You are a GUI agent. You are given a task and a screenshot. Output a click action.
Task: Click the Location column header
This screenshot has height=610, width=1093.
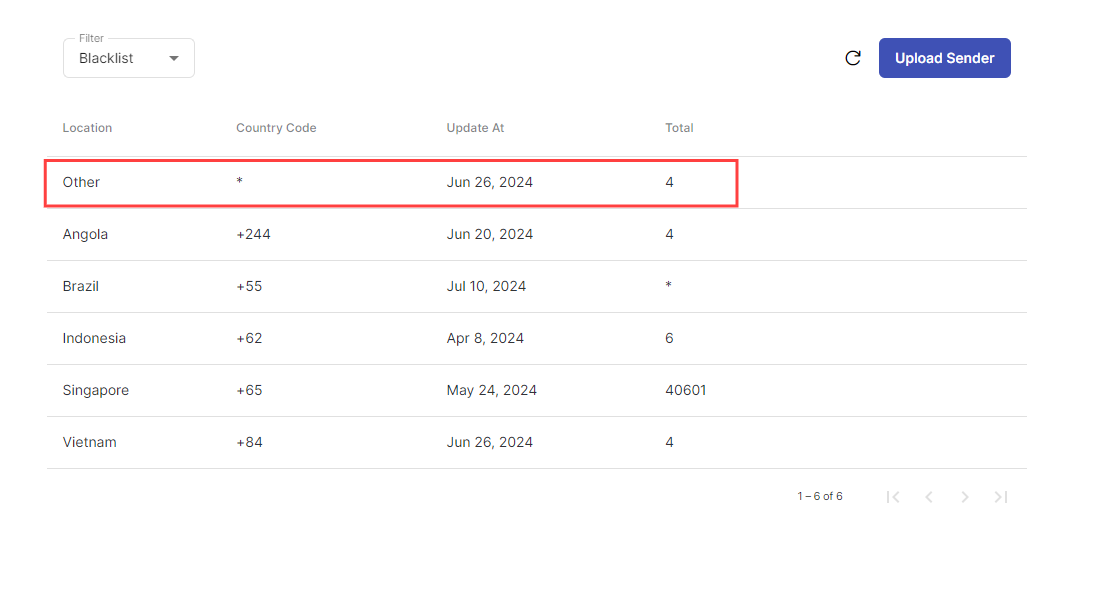pos(87,128)
